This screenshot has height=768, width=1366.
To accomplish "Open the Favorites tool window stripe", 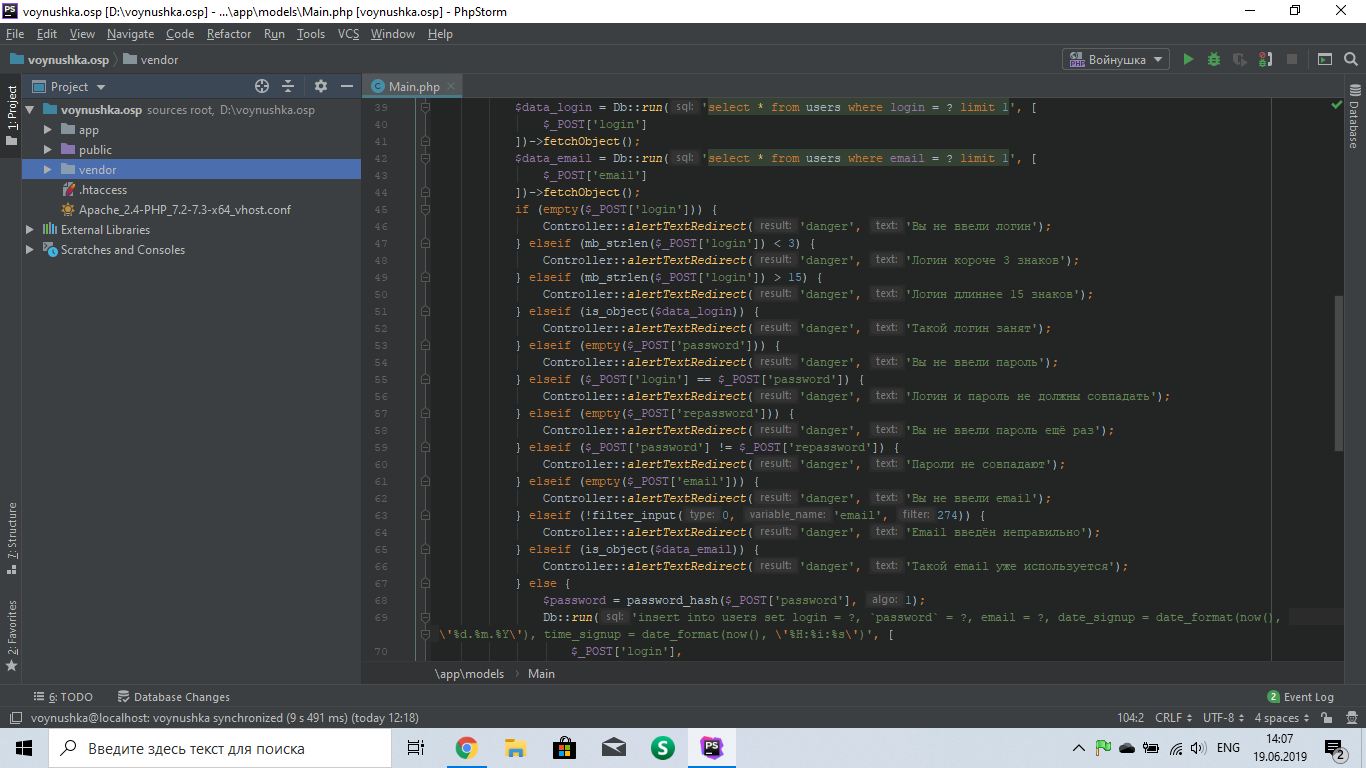I will click(x=11, y=634).
